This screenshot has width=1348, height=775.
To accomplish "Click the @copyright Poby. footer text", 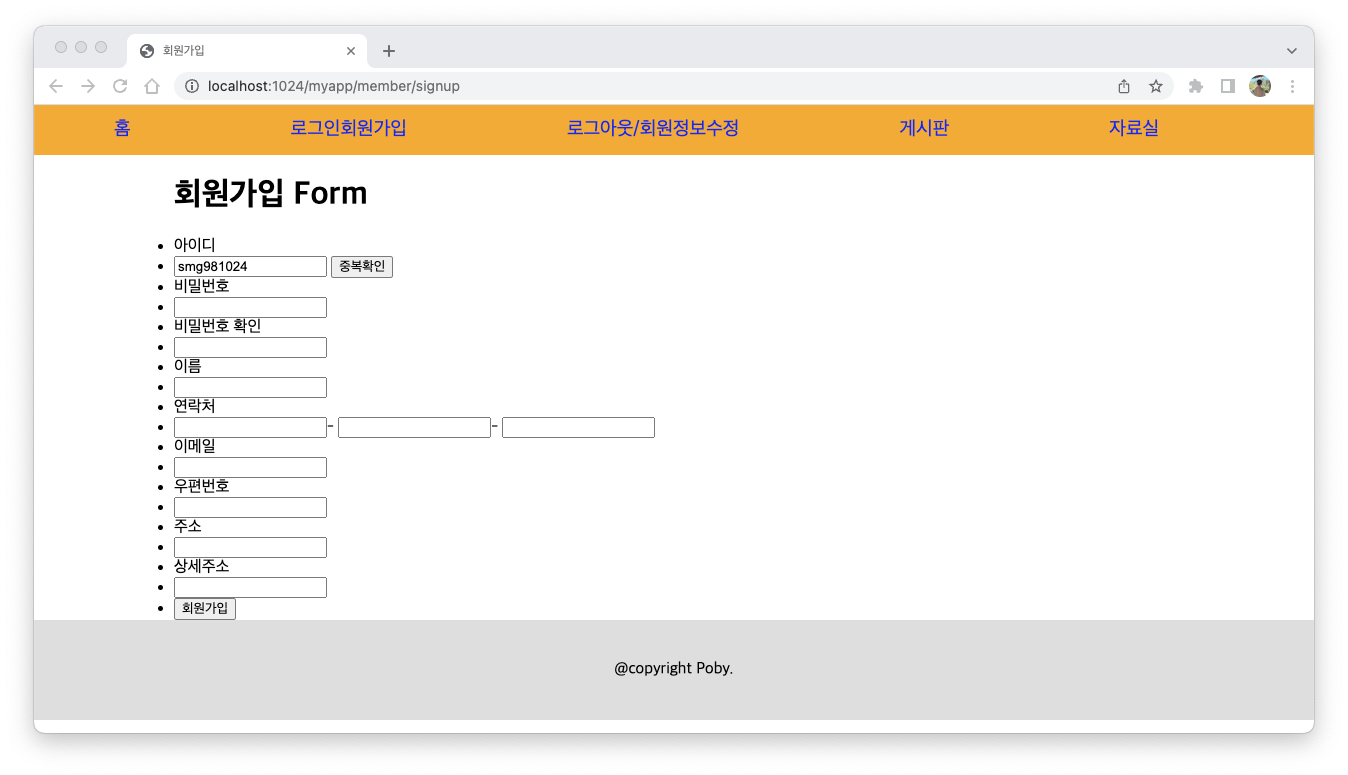I will [x=674, y=668].
